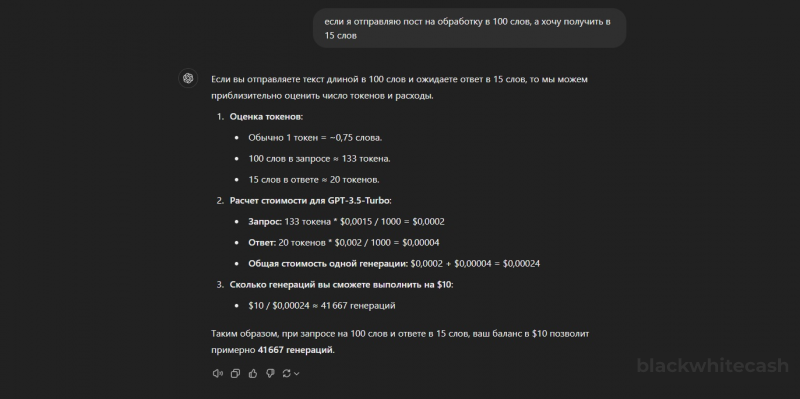Click the user message bubble about 100 слов
This screenshot has width=800, height=399.
click(x=469, y=29)
